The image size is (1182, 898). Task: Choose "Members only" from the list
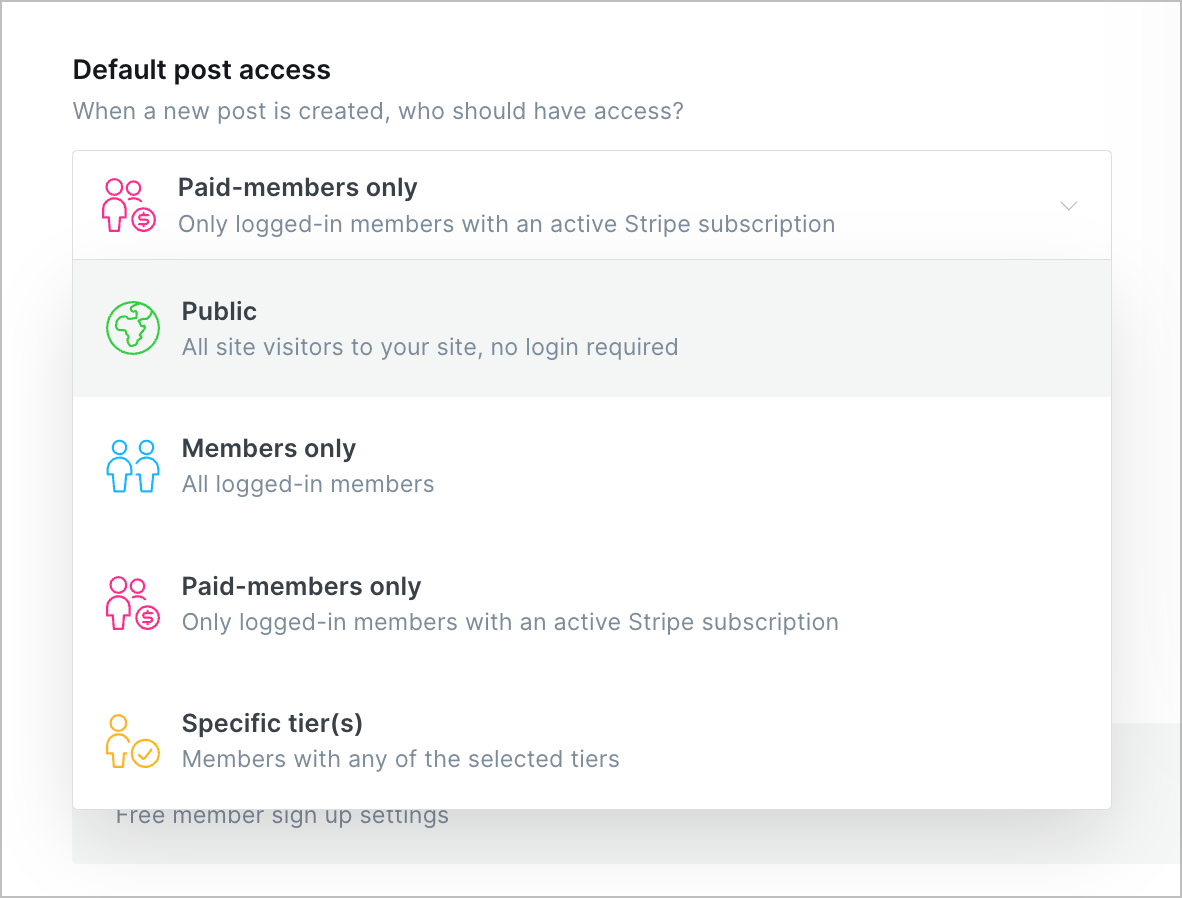(x=268, y=449)
